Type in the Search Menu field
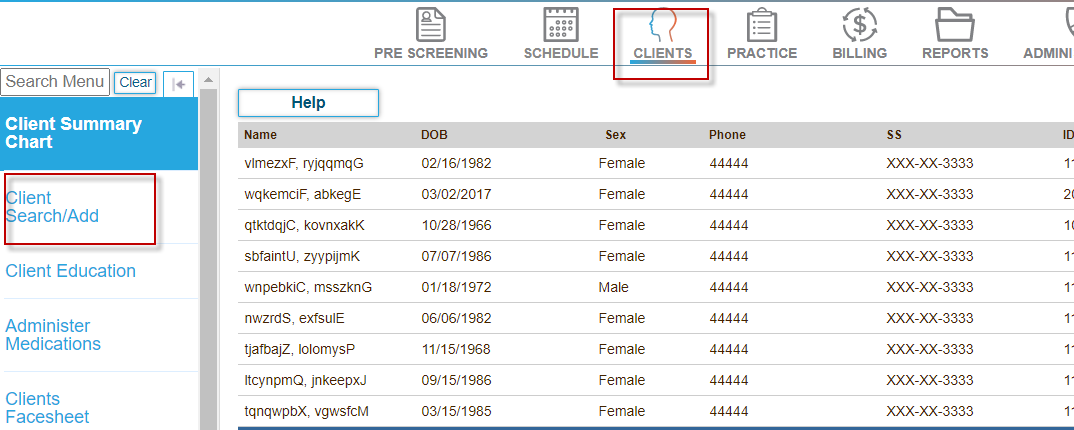1074x430 pixels. (55, 82)
